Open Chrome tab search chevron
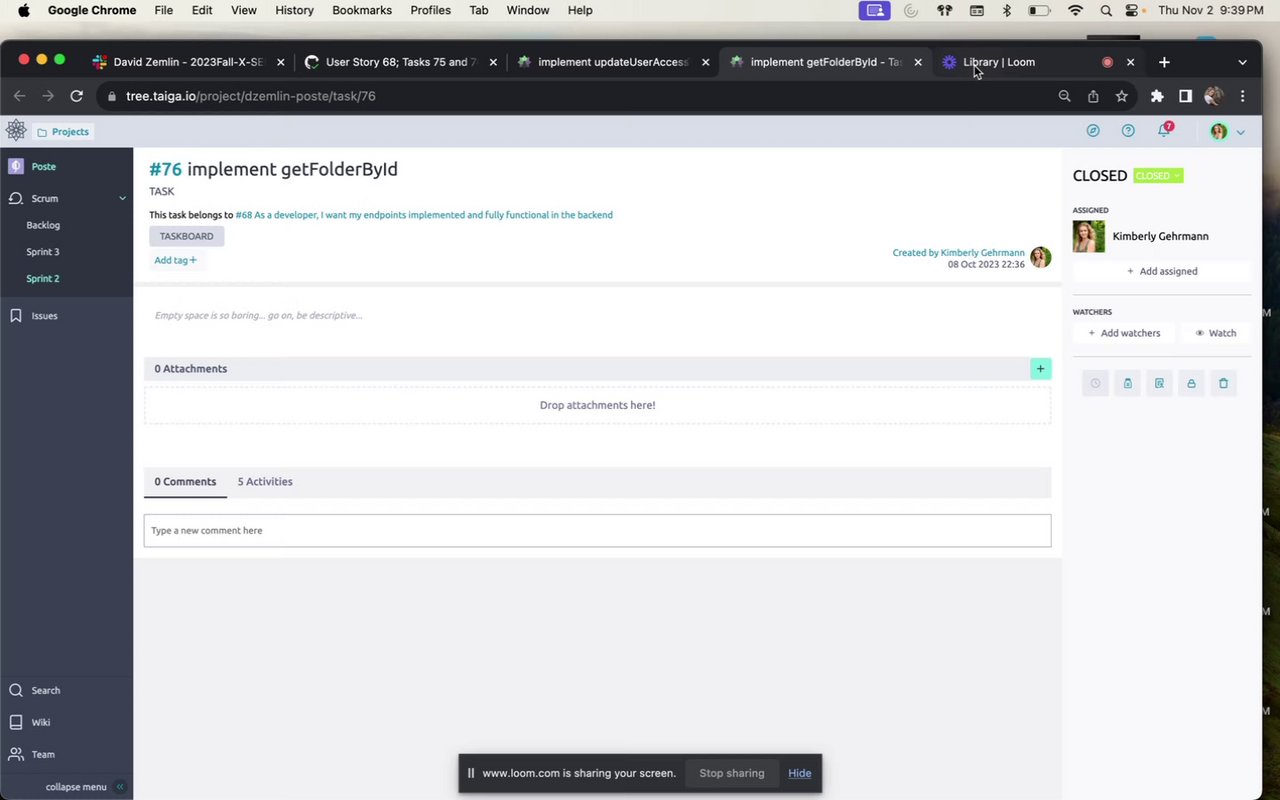The width and height of the screenshot is (1280, 800). (1242, 62)
